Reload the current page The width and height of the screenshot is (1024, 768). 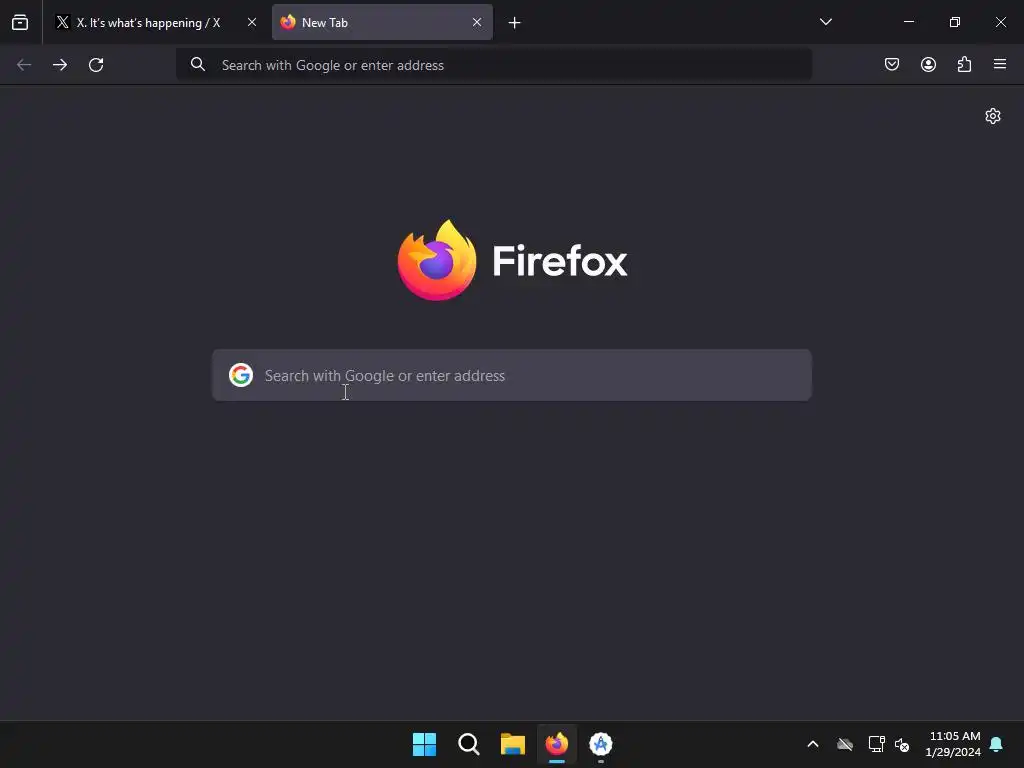(96, 65)
